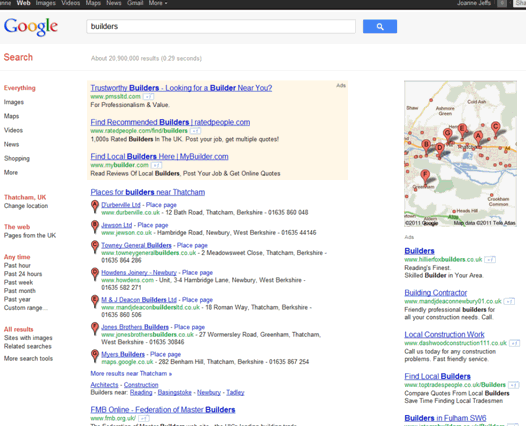Image resolution: width=526 pixels, height=427 pixels.
Task: Click the +1 icon next to toptradespeople.co.uk
Action: [x=513, y=385]
